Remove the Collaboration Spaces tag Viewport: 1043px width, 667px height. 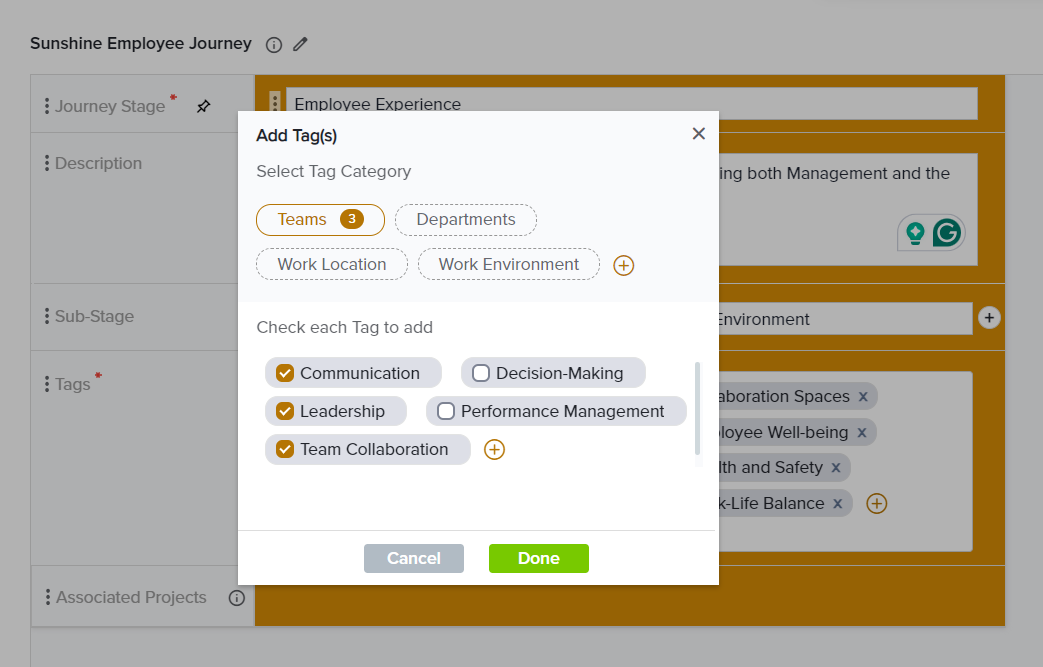(x=862, y=397)
